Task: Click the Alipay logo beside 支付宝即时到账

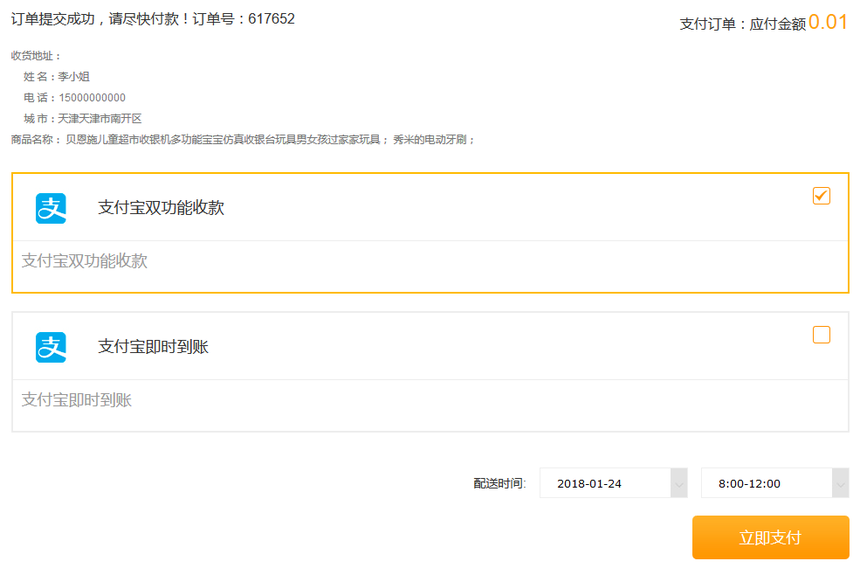Action: tap(51, 347)
